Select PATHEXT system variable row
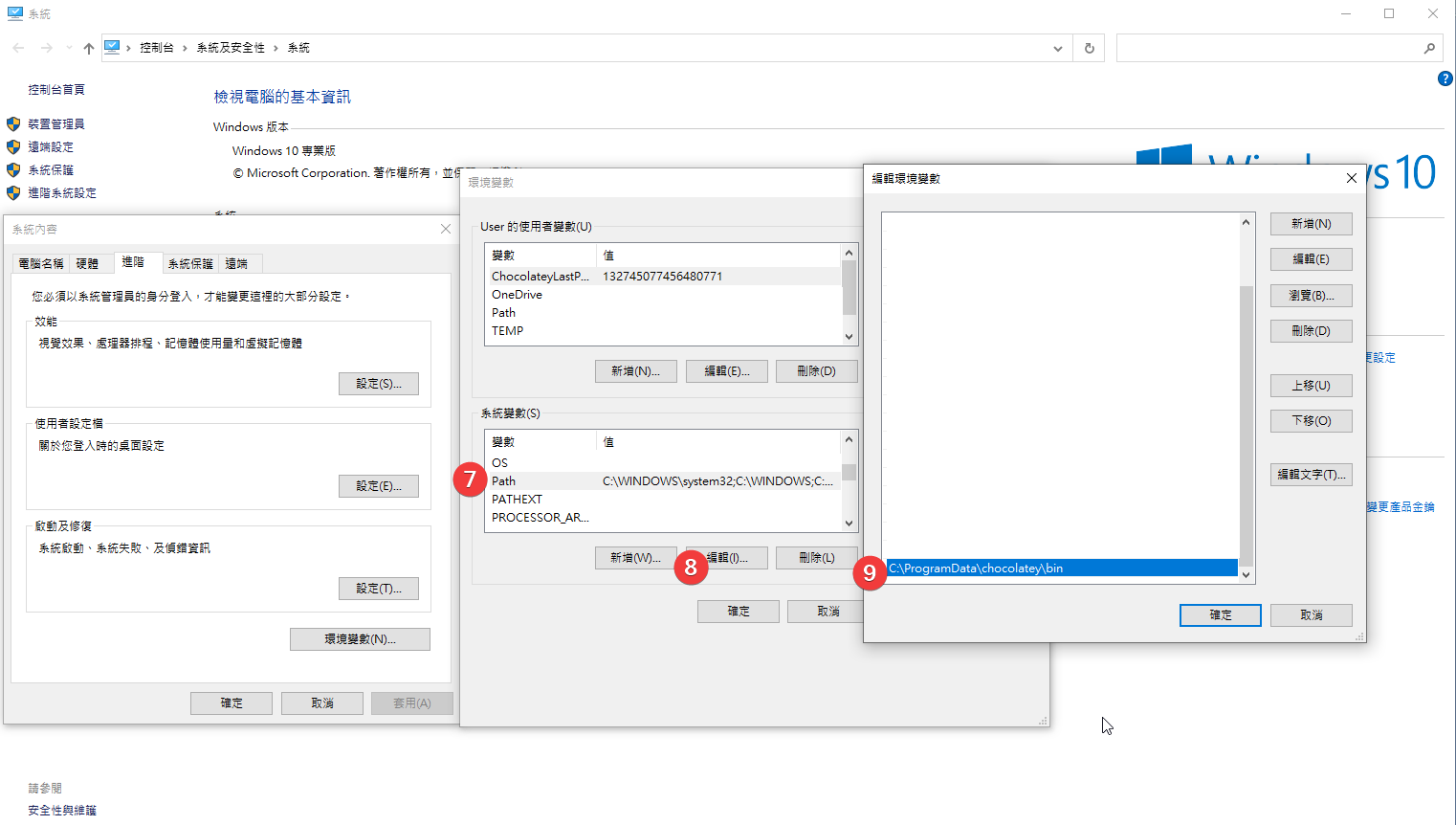This screenshot has width=1456, height=825. pos(664,499)
